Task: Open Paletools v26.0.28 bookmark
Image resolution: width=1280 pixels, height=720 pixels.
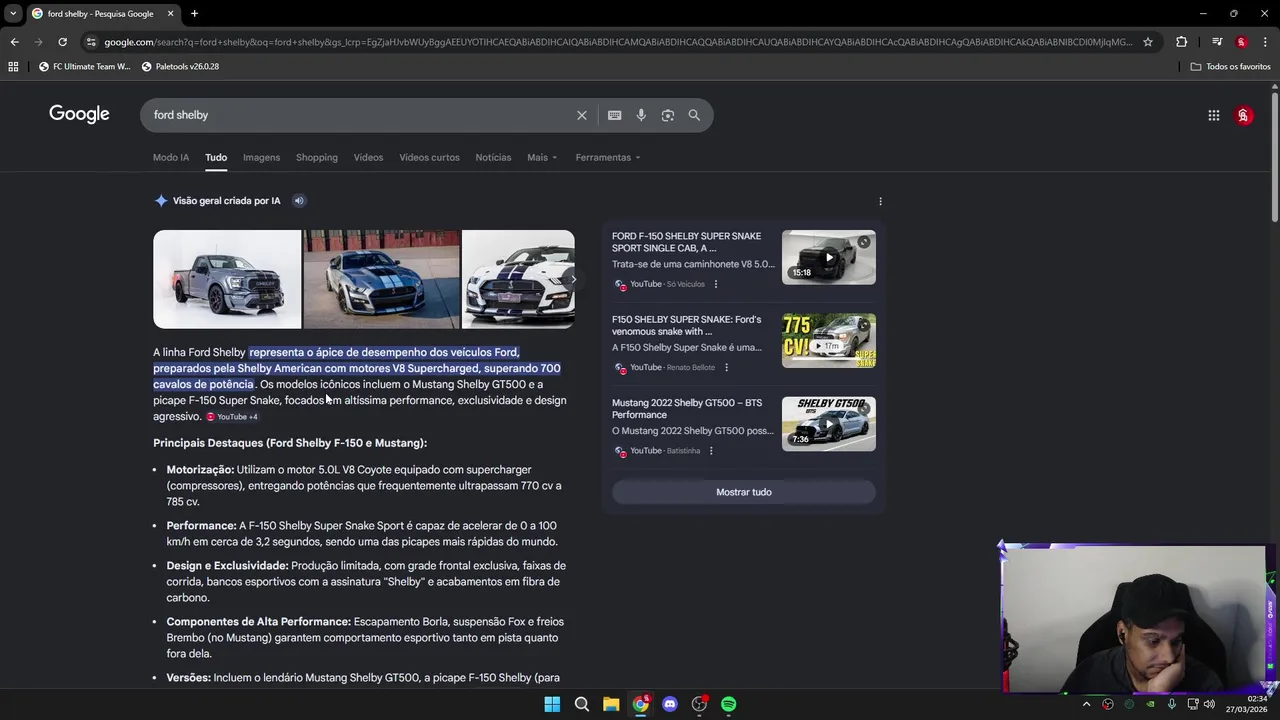Action: coord(180,66)
